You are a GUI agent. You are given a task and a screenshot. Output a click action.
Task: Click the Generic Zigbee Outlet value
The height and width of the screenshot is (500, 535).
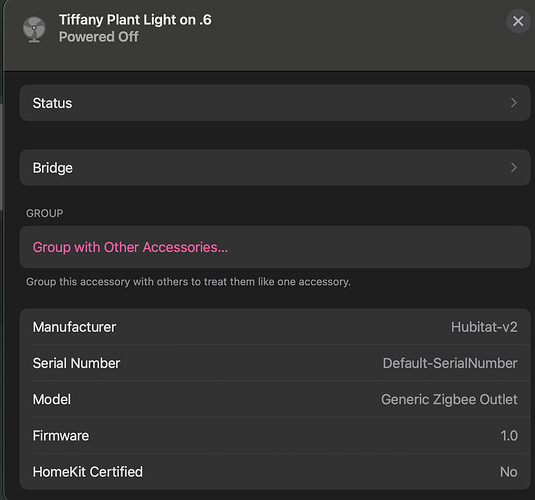coord(449,399)
